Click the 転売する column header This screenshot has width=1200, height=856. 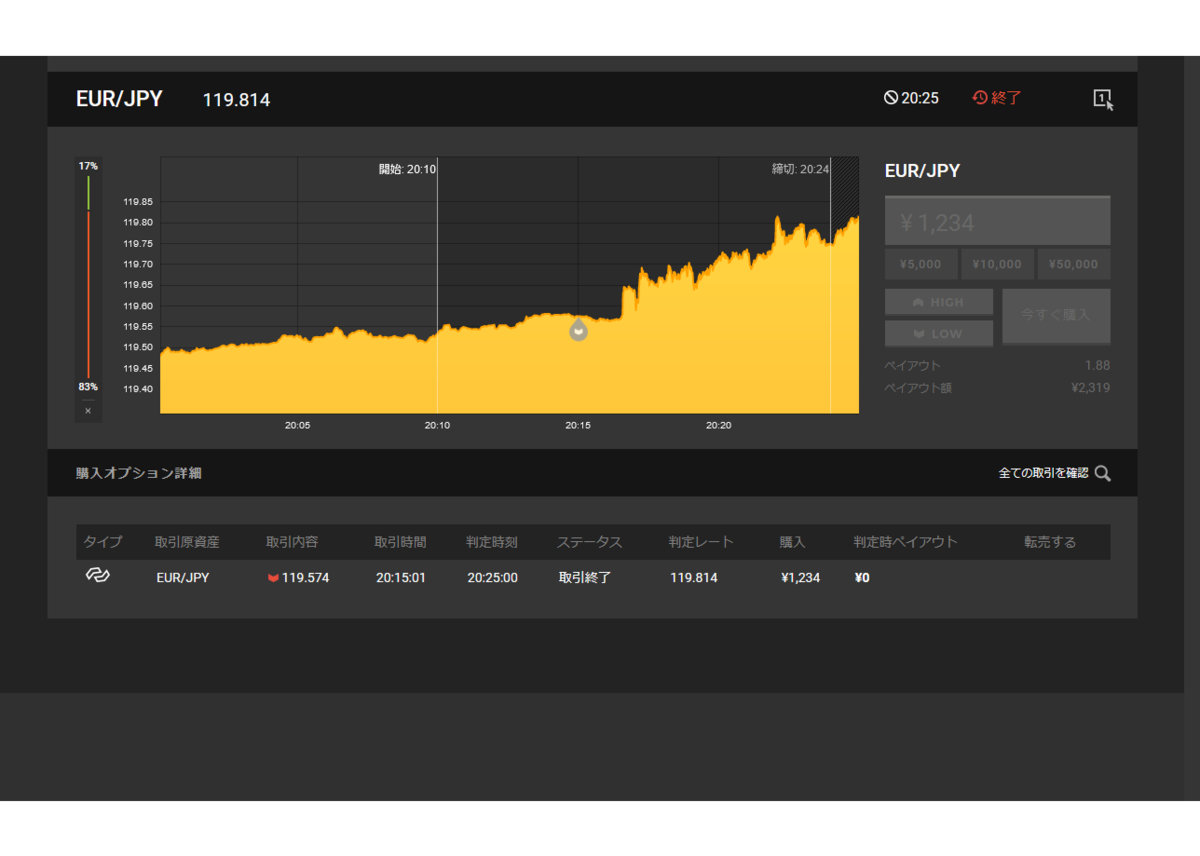pos(1050,542)
